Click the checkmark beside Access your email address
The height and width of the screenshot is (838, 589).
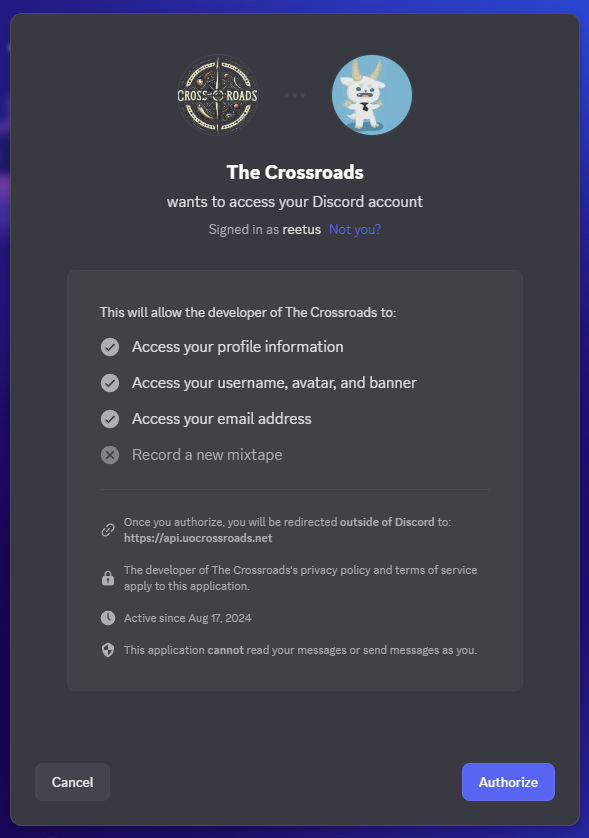(110, 419)
